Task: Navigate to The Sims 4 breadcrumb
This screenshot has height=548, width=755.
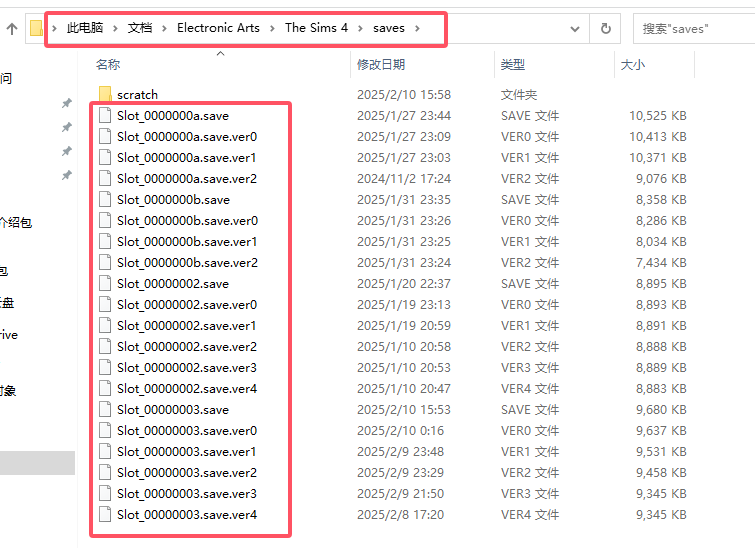Action: coord(316,29)
